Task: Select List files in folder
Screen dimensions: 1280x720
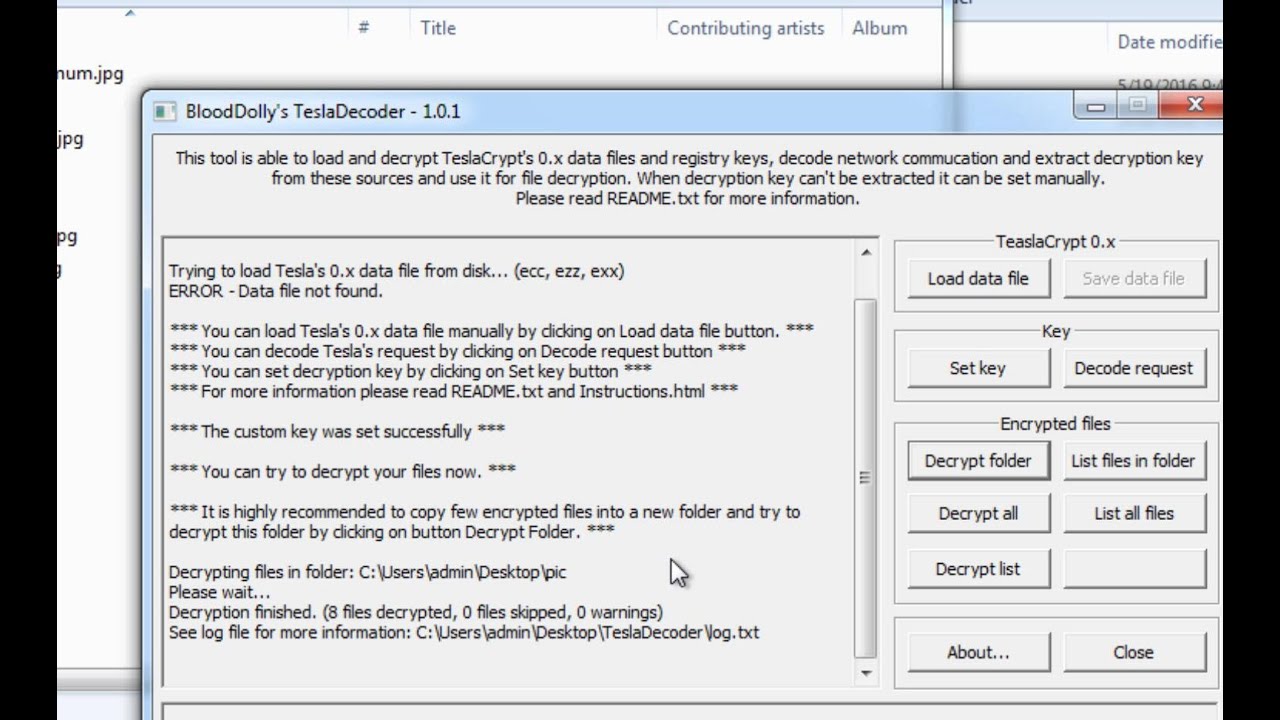Action: (1133, 461)
